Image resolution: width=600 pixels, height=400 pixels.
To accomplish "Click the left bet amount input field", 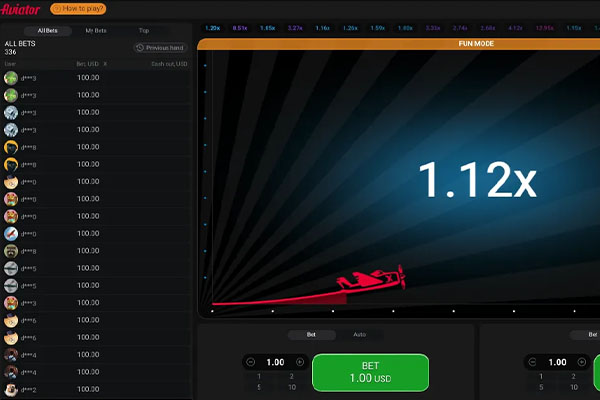I will click(x=275, y=362).
